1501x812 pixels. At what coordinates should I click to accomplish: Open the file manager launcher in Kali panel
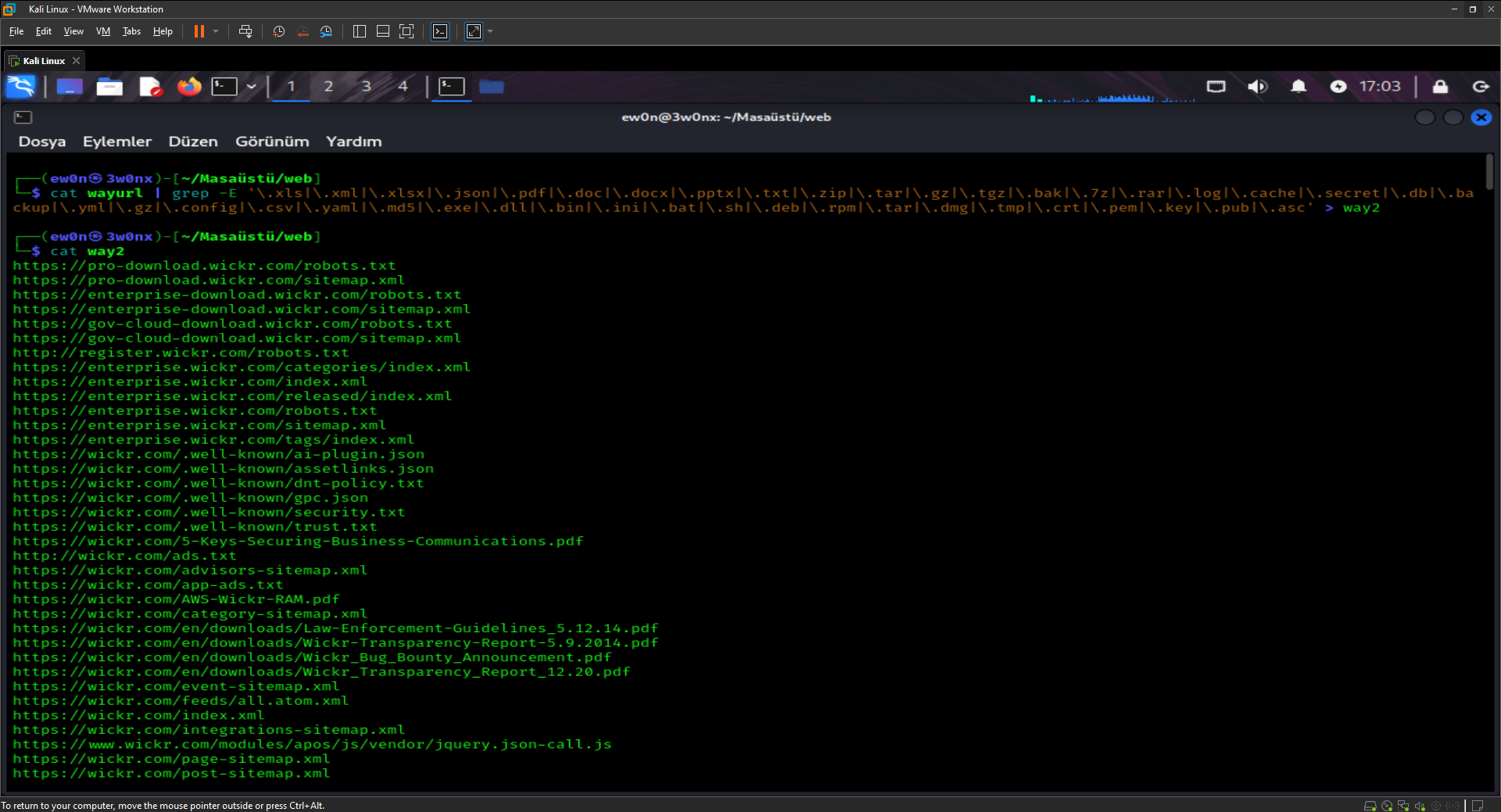tap(109, 86)
